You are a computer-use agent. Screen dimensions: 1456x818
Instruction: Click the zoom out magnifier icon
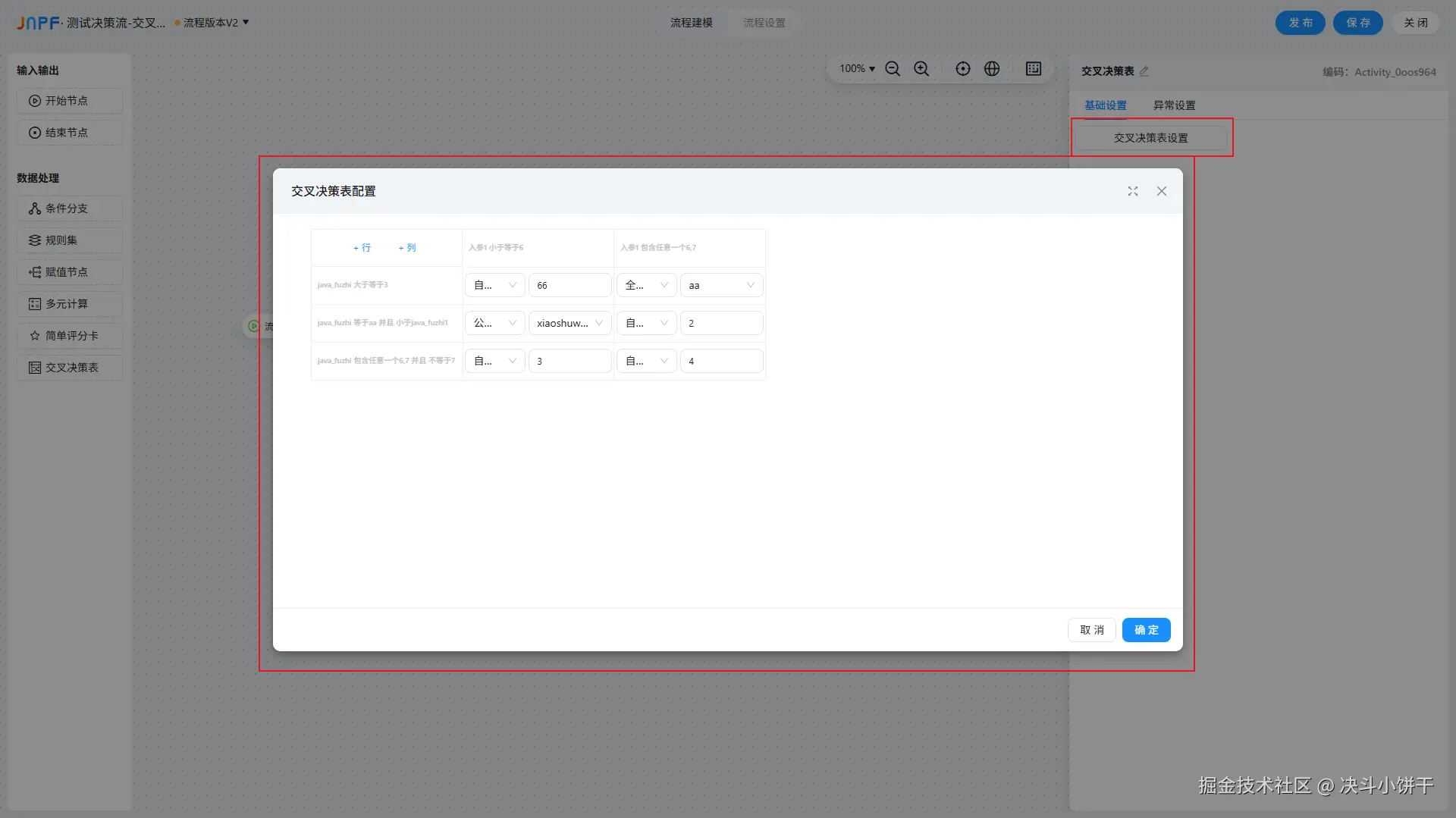[893, 69]
